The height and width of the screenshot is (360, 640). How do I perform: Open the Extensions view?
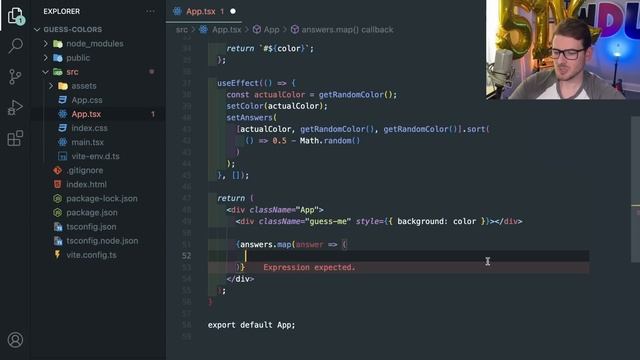click(16, 138)
